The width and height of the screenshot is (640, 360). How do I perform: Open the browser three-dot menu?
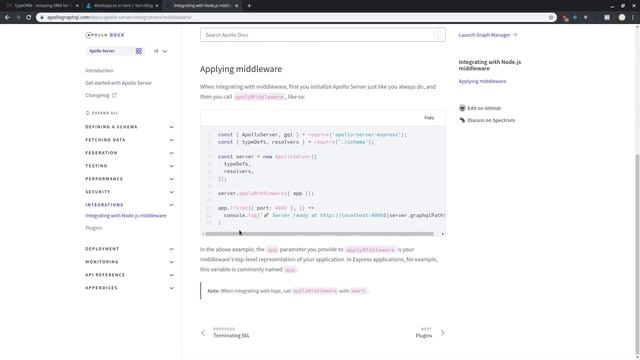click(x=633, y=17)
